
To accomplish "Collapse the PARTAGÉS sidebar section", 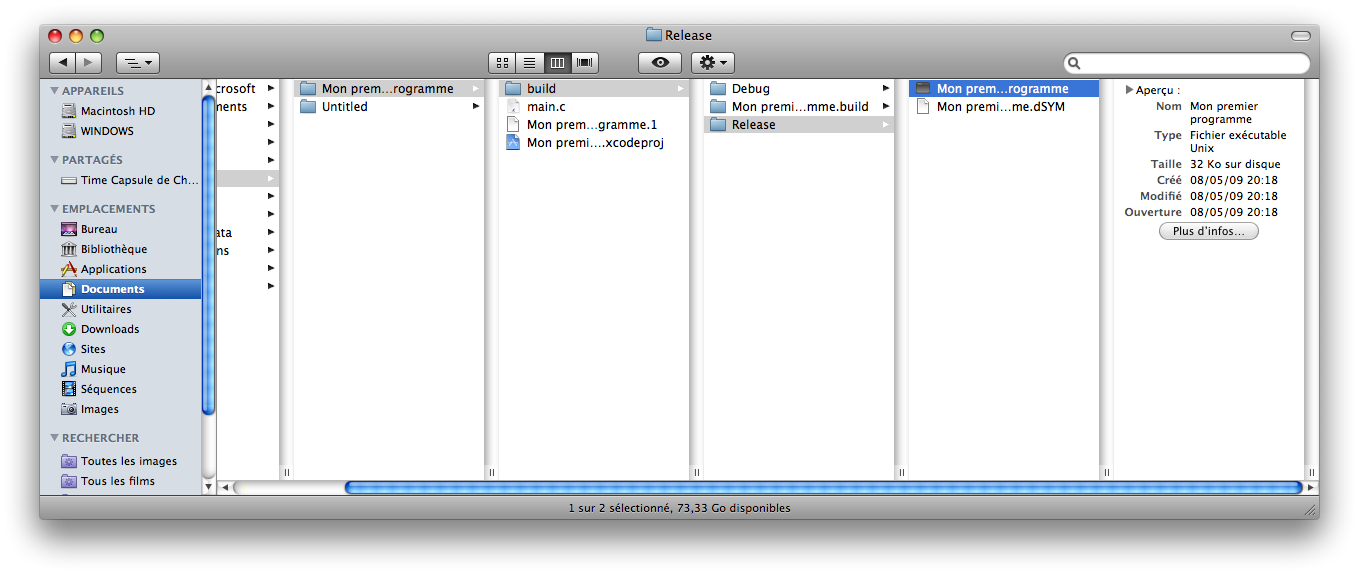I will click(55, 160).
